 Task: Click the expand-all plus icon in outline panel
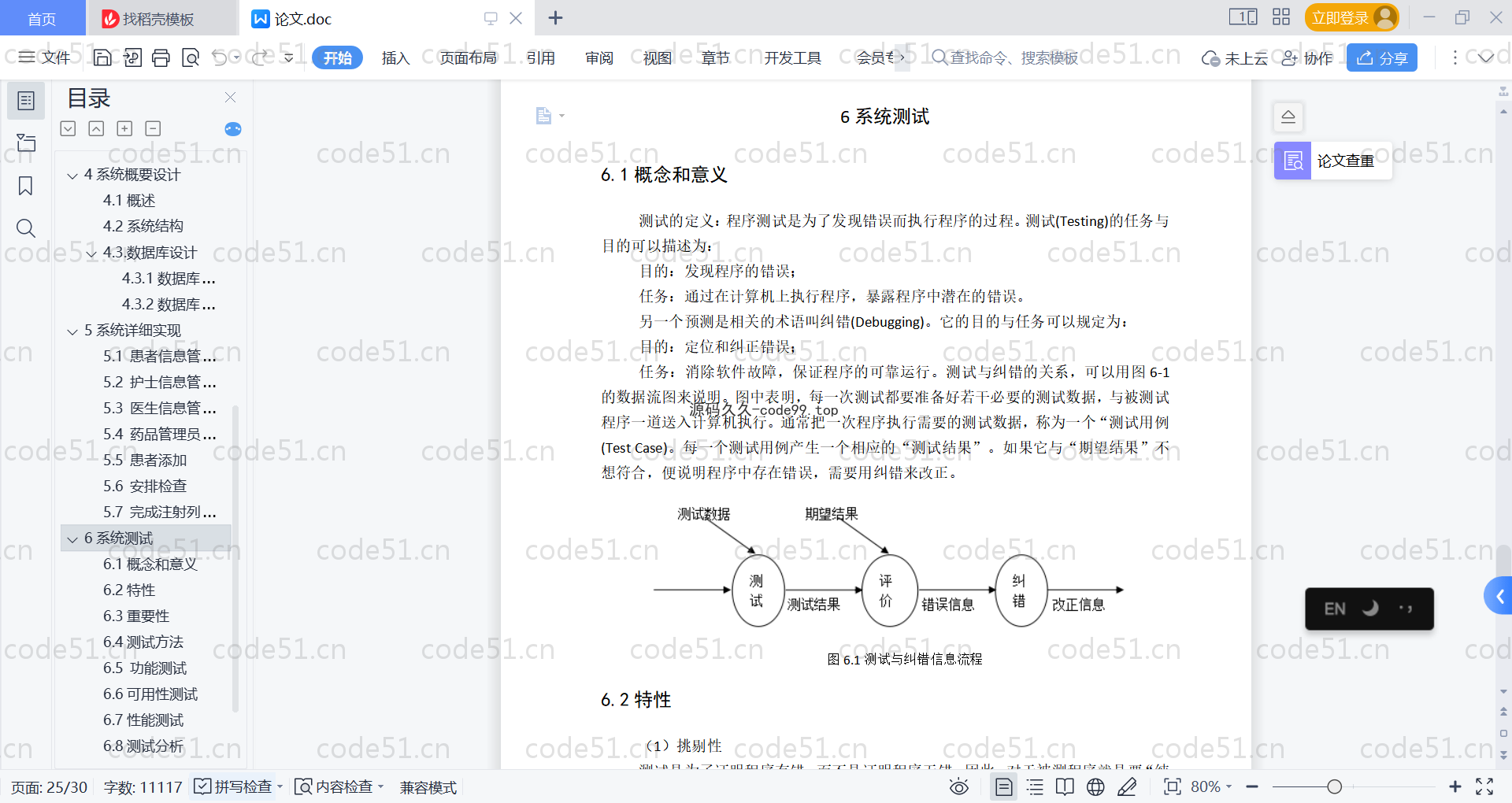[124, 128]
